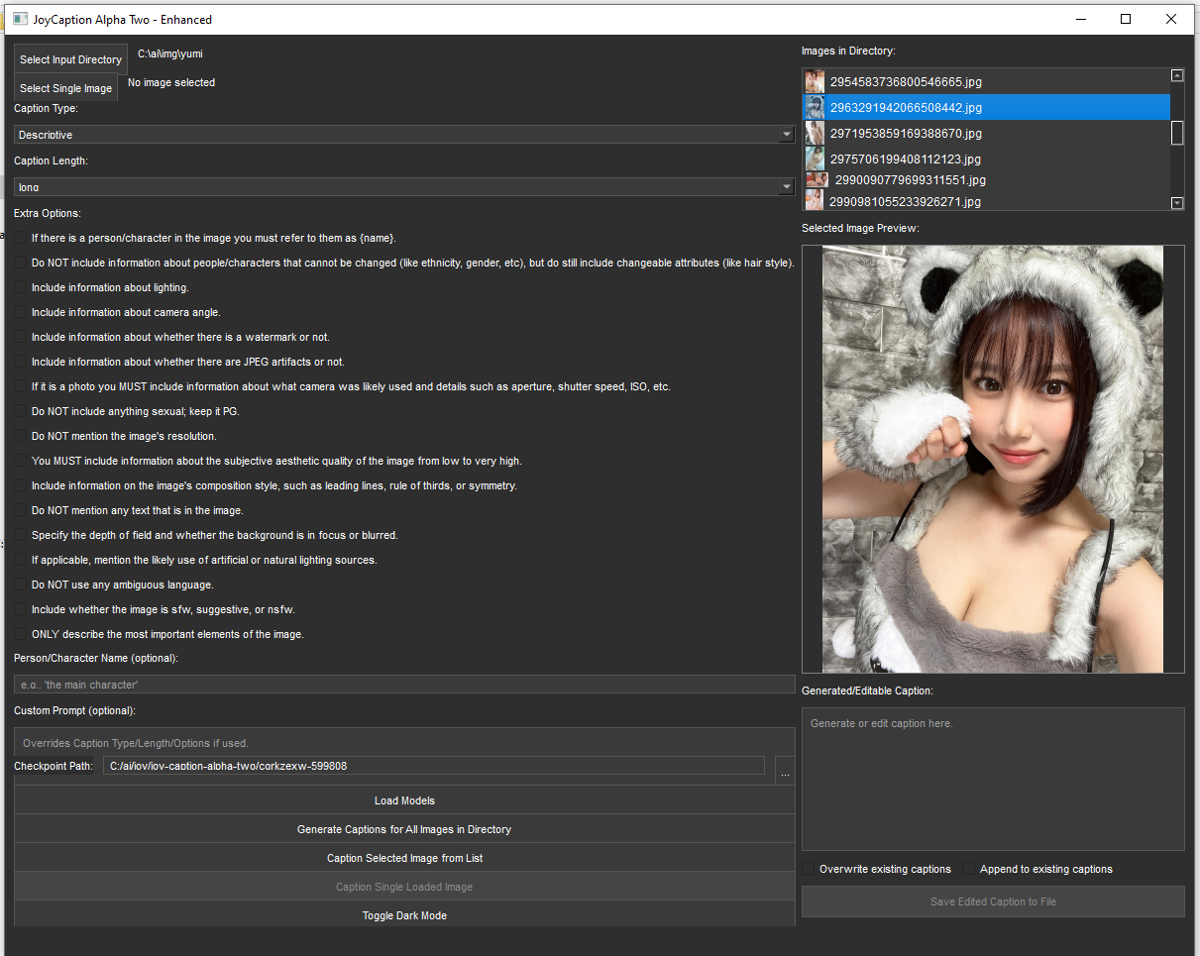Enable 'Include information about lighting'

click(x=19, y=287)
